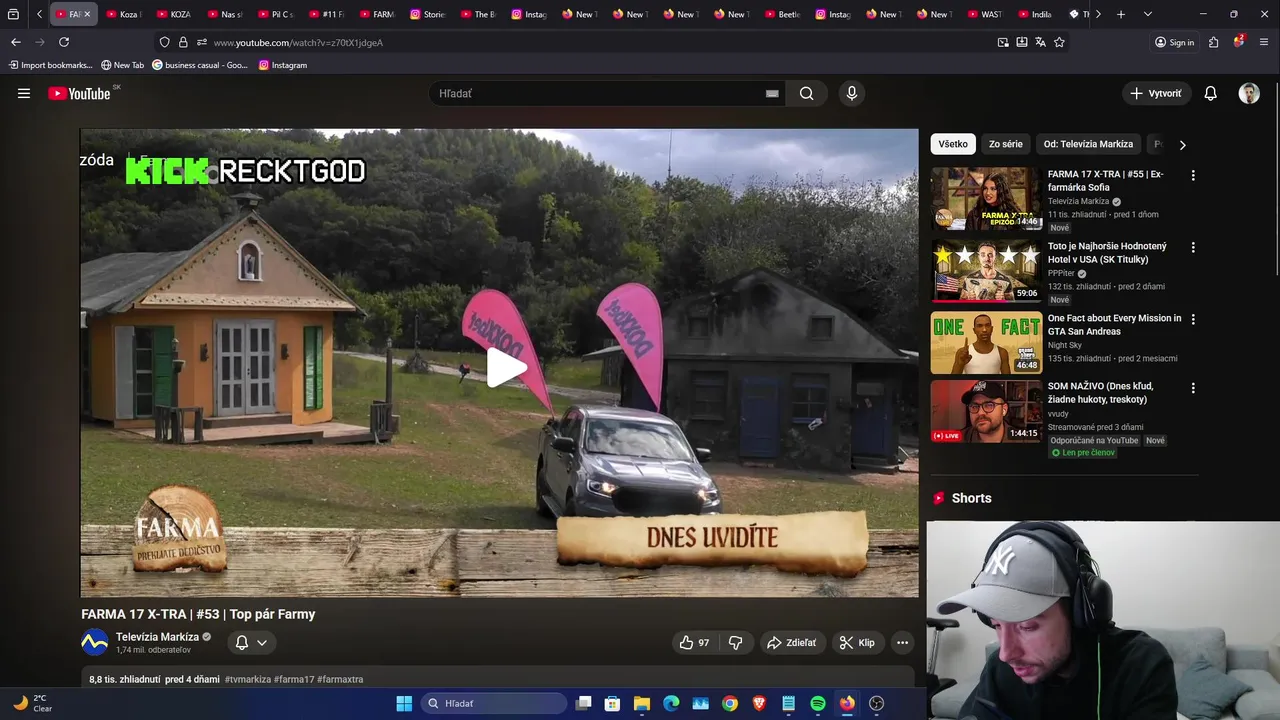Open Windows Start menu
Viewport: 1280px width, 720px height.
click(x=404, y=703)
